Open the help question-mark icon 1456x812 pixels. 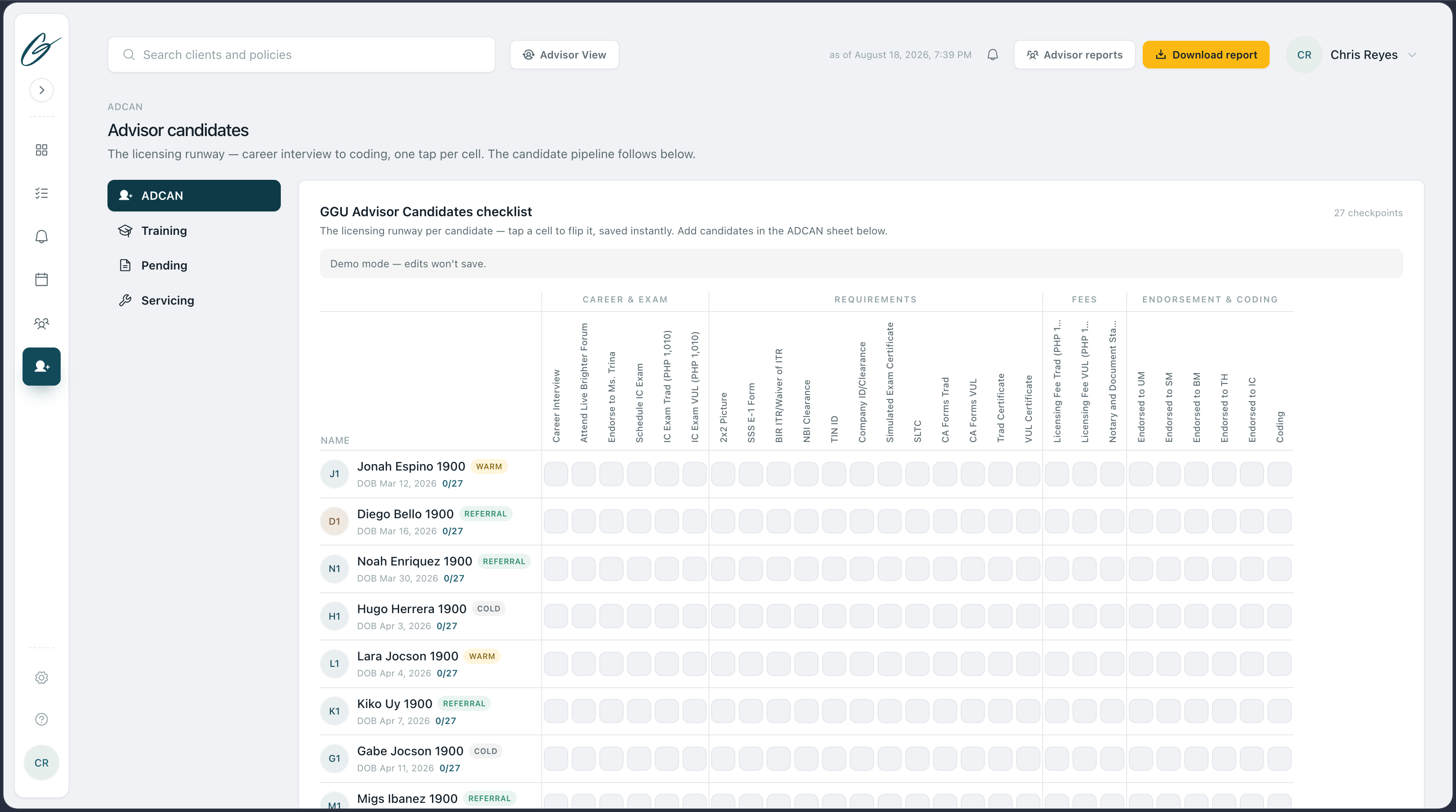coord(41,719)
